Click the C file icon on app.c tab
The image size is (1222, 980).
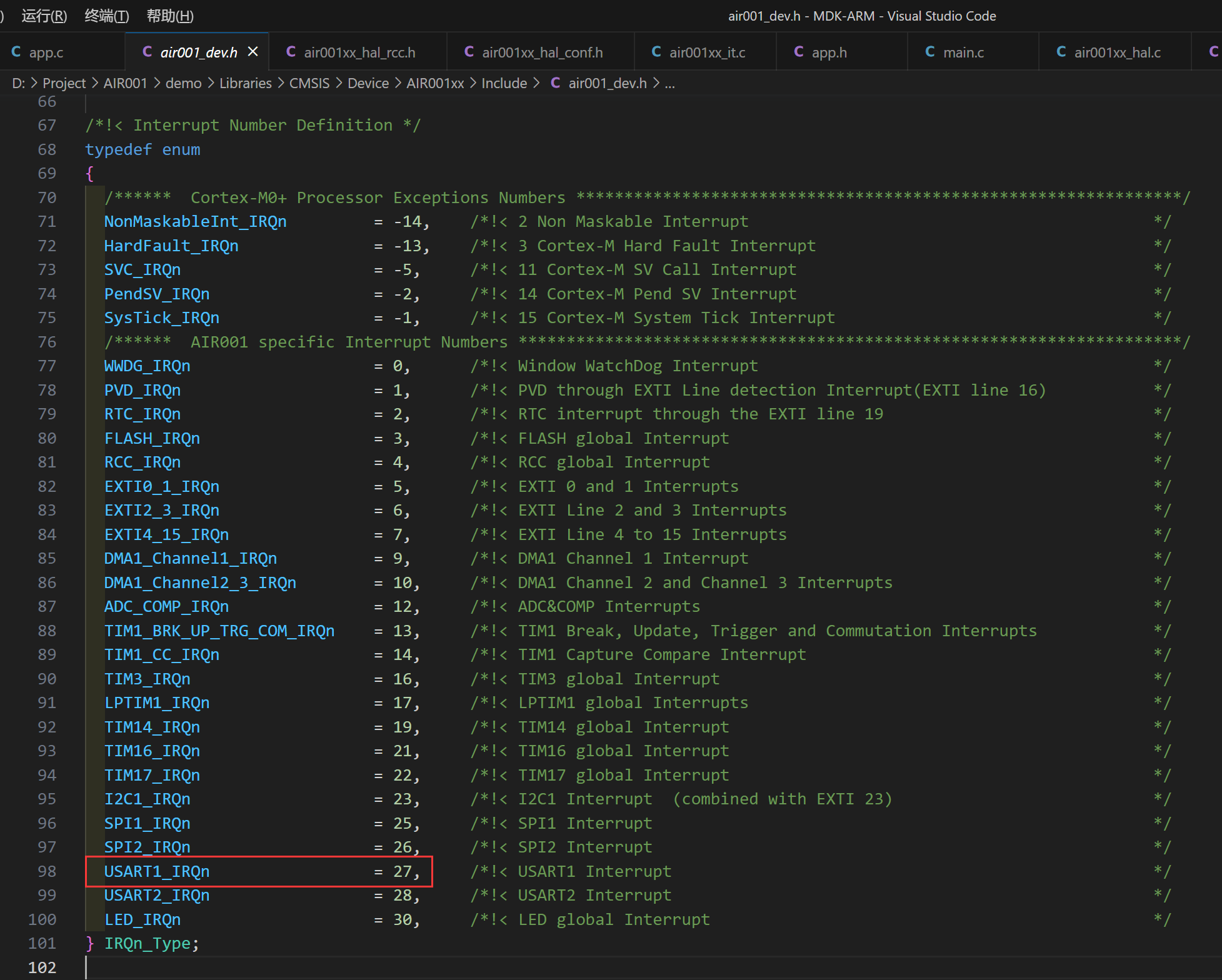point(16,52)
